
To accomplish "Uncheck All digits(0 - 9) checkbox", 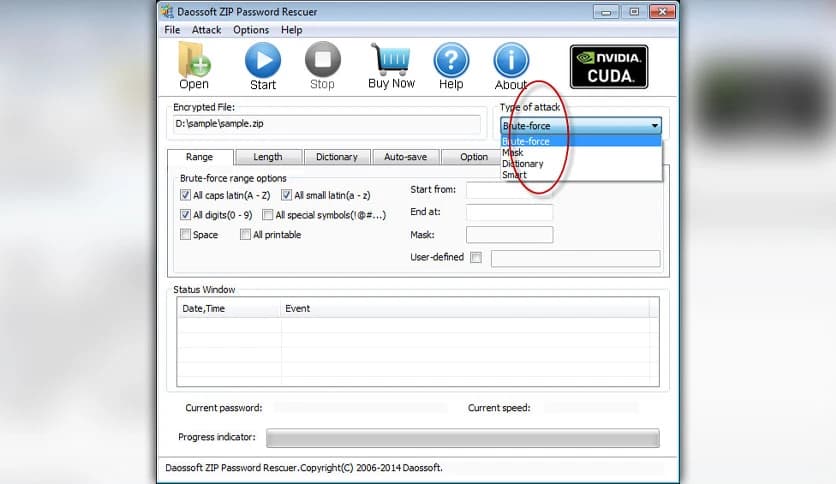I will (185, 215).
